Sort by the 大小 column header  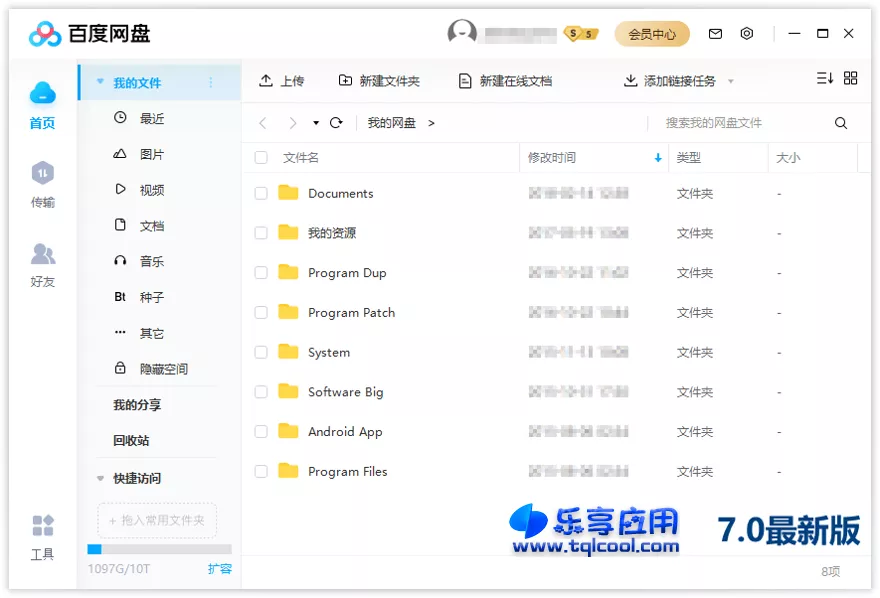tap(787, 158)
